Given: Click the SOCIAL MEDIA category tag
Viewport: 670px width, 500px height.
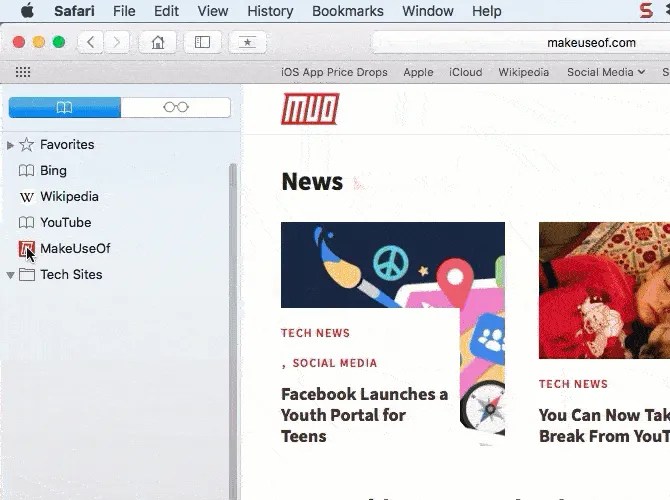Looking at the screenshot, I should [x=335, y=363].
